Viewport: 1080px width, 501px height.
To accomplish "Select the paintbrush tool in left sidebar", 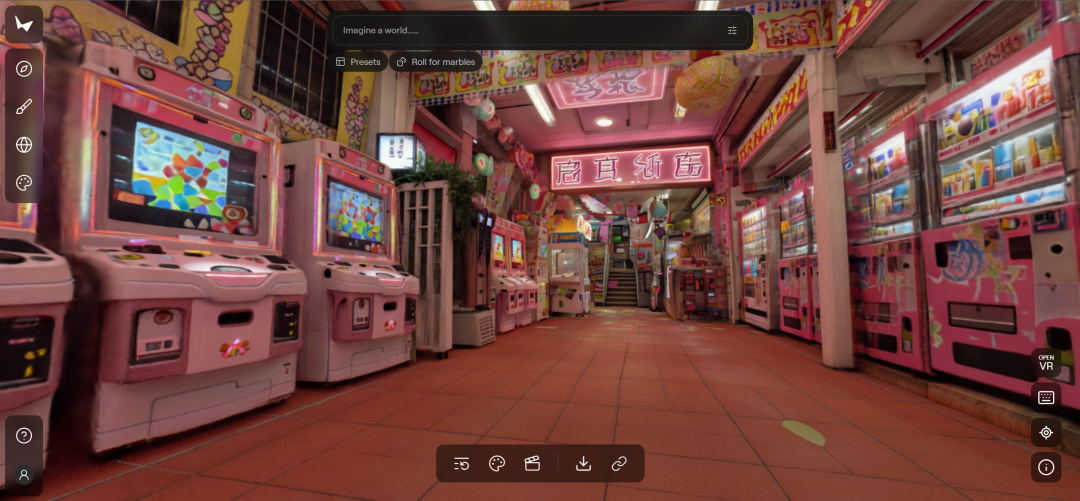I will pos(24,107).
